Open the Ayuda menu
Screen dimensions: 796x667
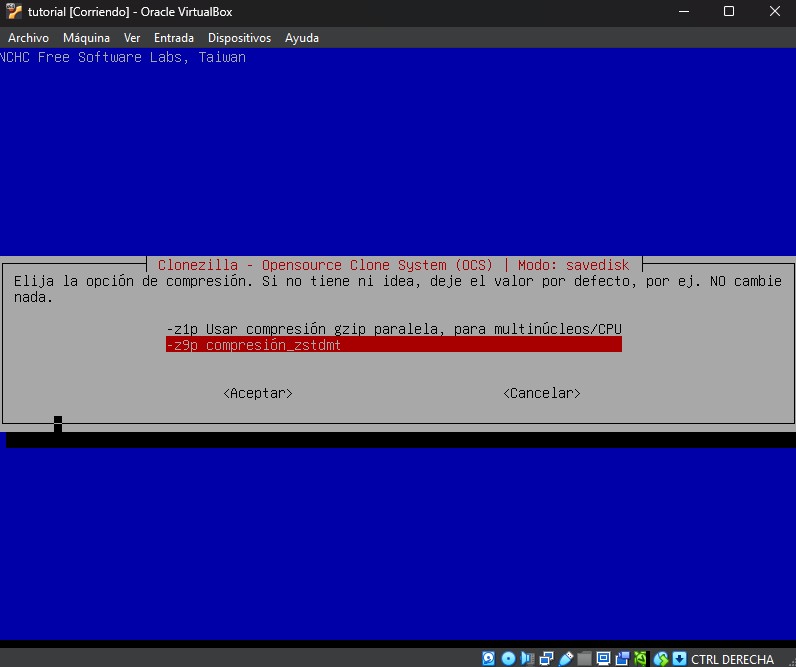tap(302, 38)
